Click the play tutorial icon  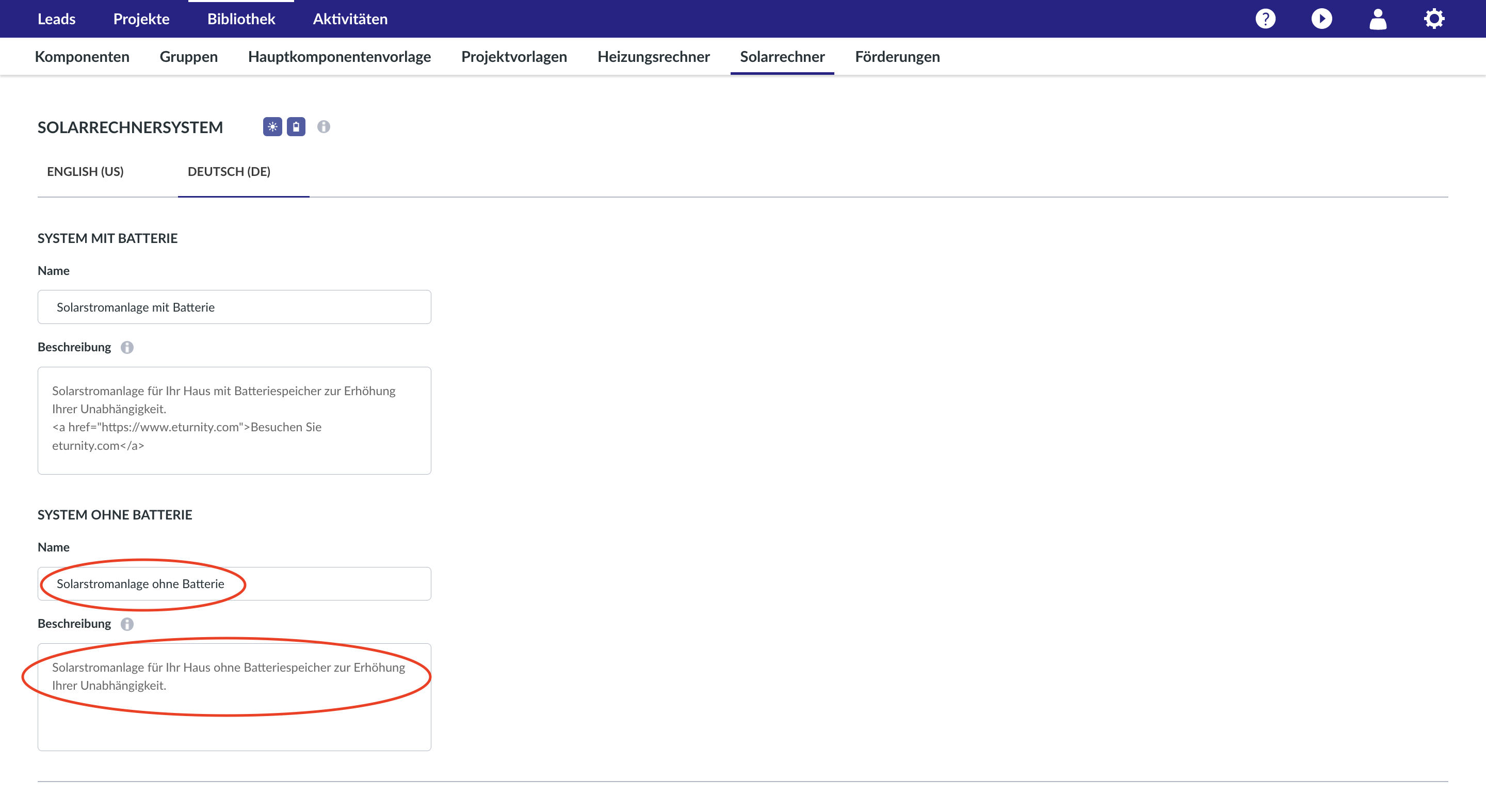1321,19
